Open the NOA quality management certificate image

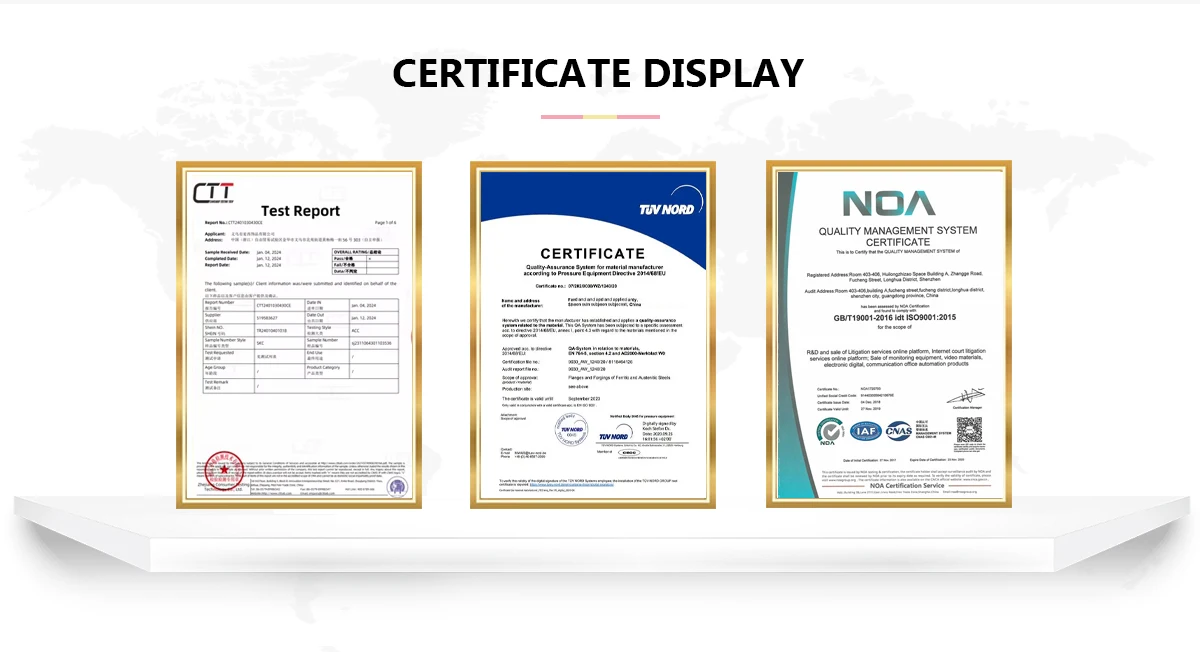tap(889, 335)
